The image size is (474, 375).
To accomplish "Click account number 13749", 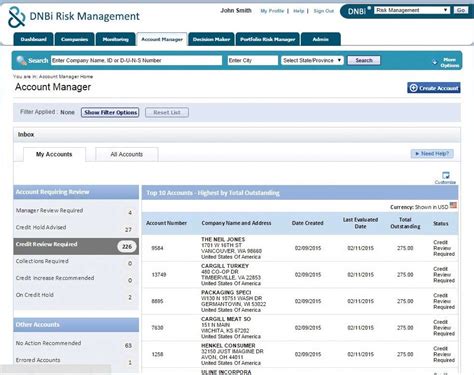I will click(159, 275).
